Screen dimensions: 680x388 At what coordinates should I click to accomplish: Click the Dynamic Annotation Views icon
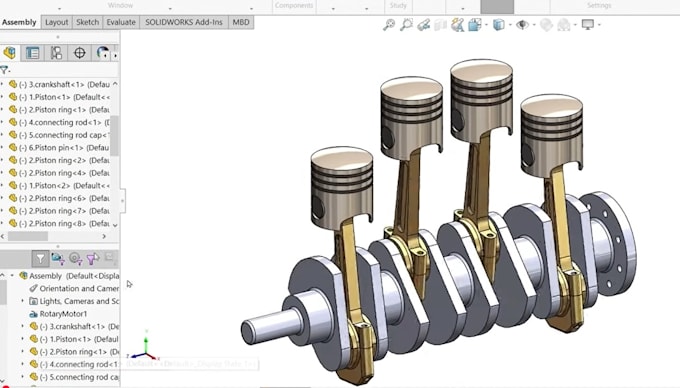[458, 25]
